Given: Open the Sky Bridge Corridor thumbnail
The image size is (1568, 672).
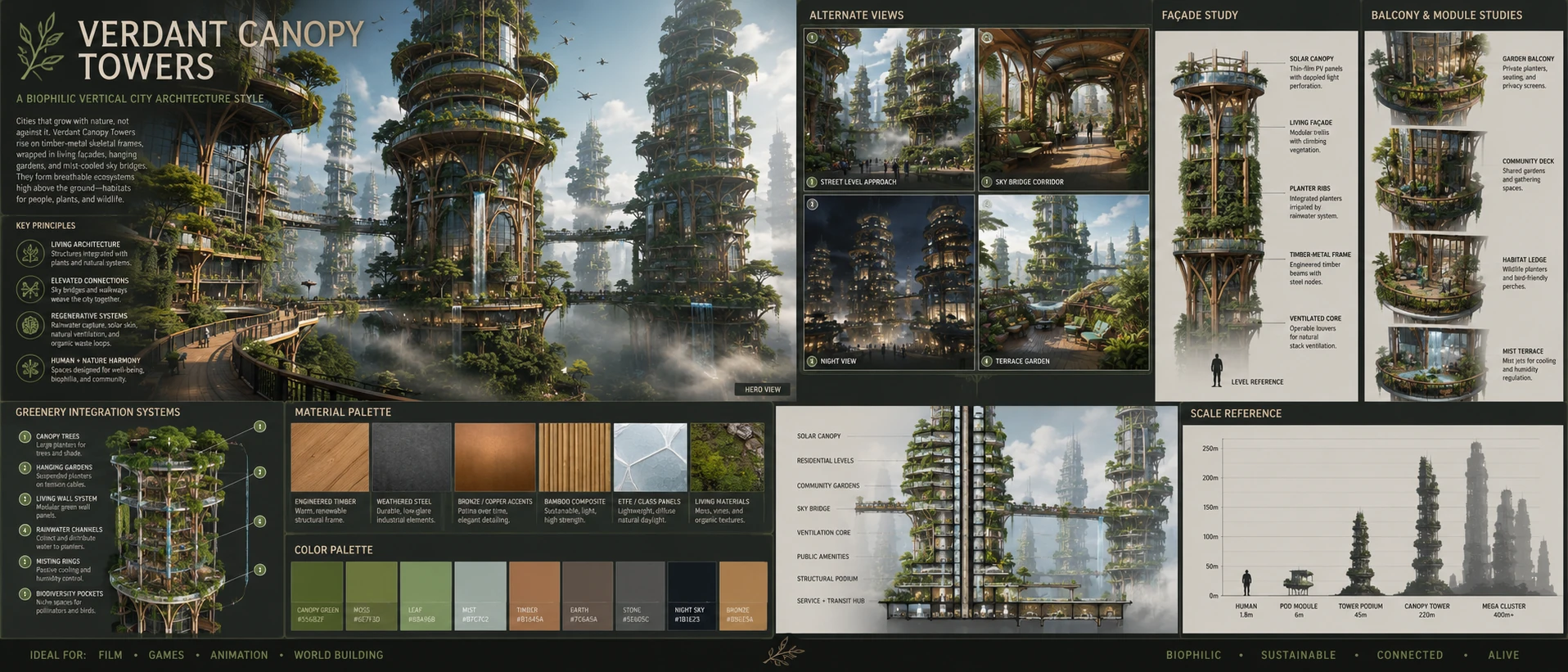Looking at the screenshot, I should point(1064,110).
